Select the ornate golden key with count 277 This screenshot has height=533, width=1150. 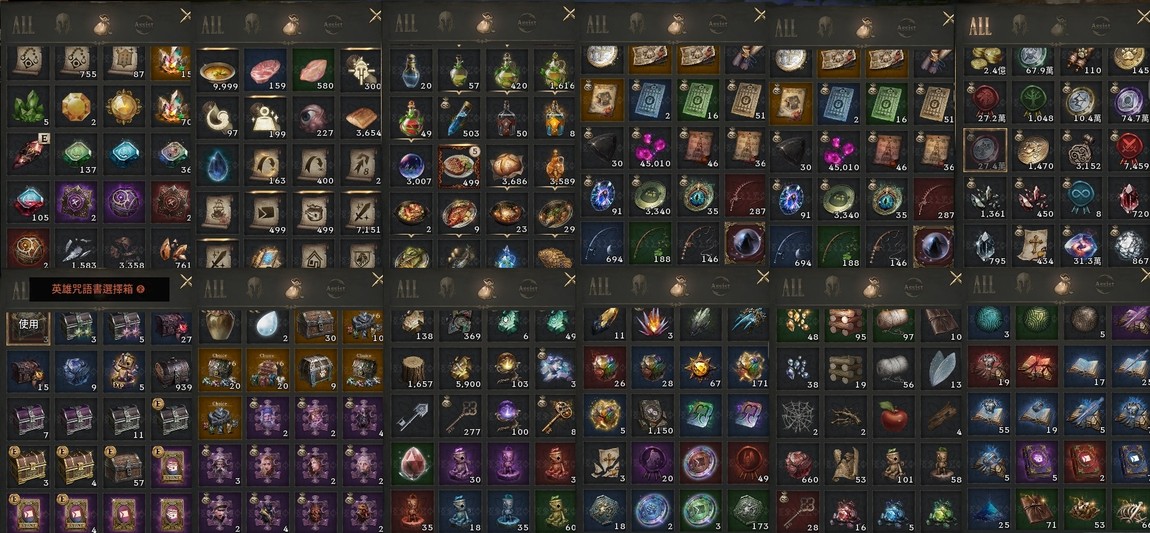tap(459, 418)
